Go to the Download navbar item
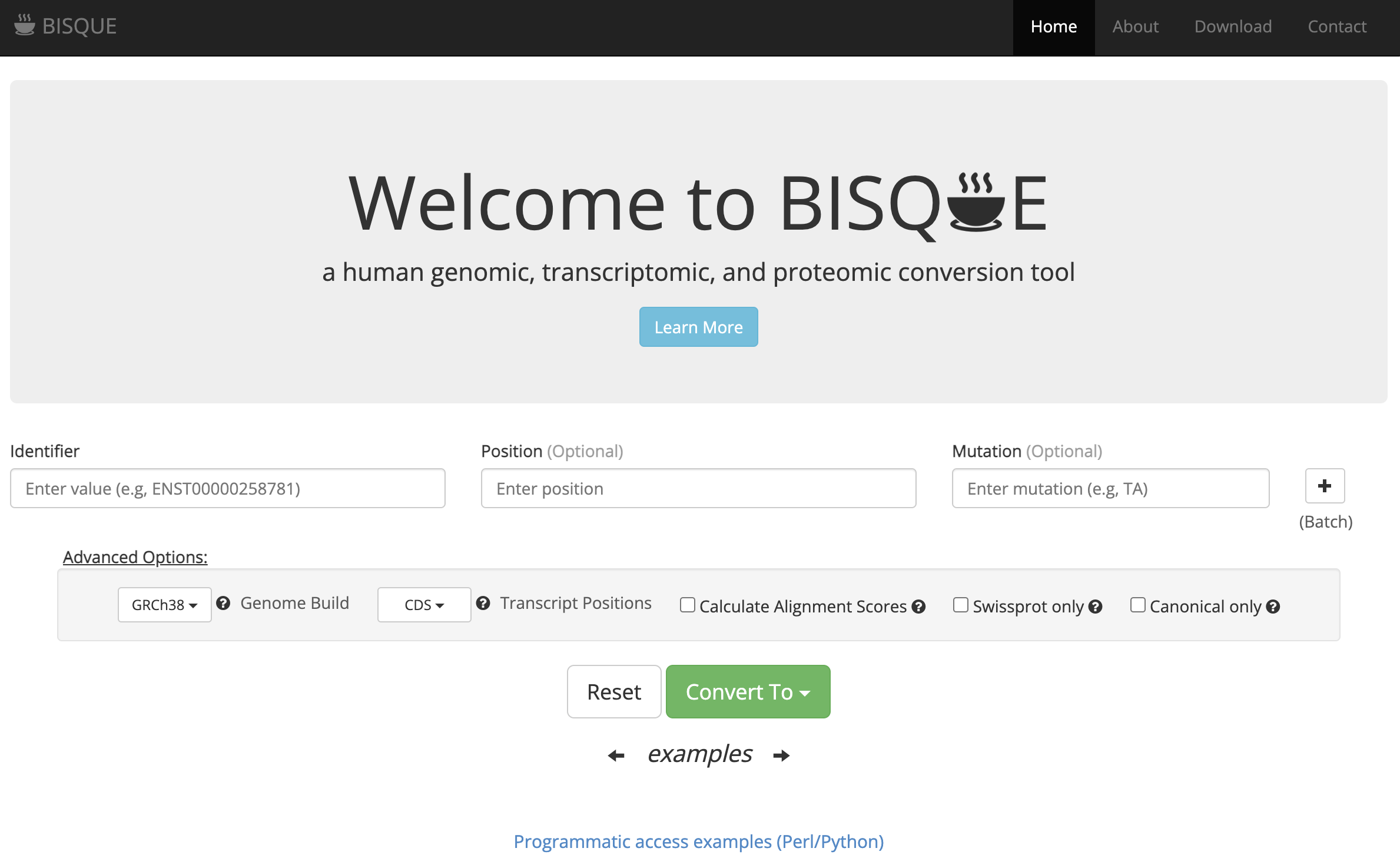 (1233, 26)
